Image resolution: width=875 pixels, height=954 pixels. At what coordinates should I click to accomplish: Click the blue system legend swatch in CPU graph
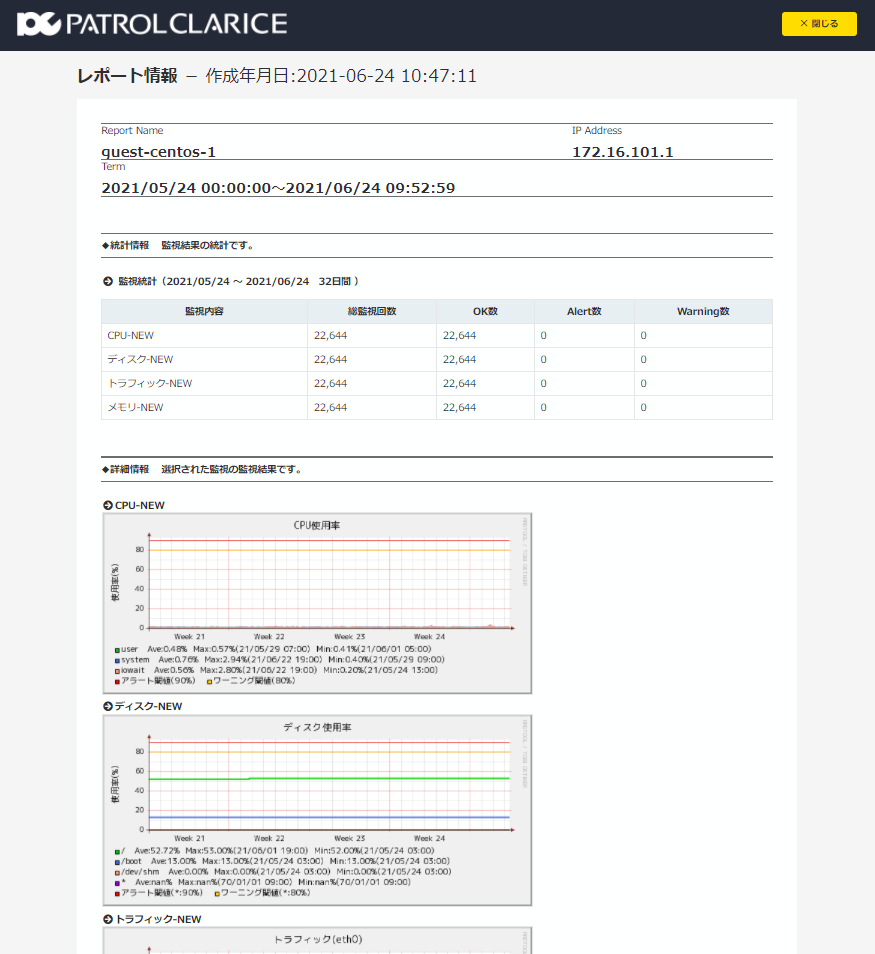(117, 660)
